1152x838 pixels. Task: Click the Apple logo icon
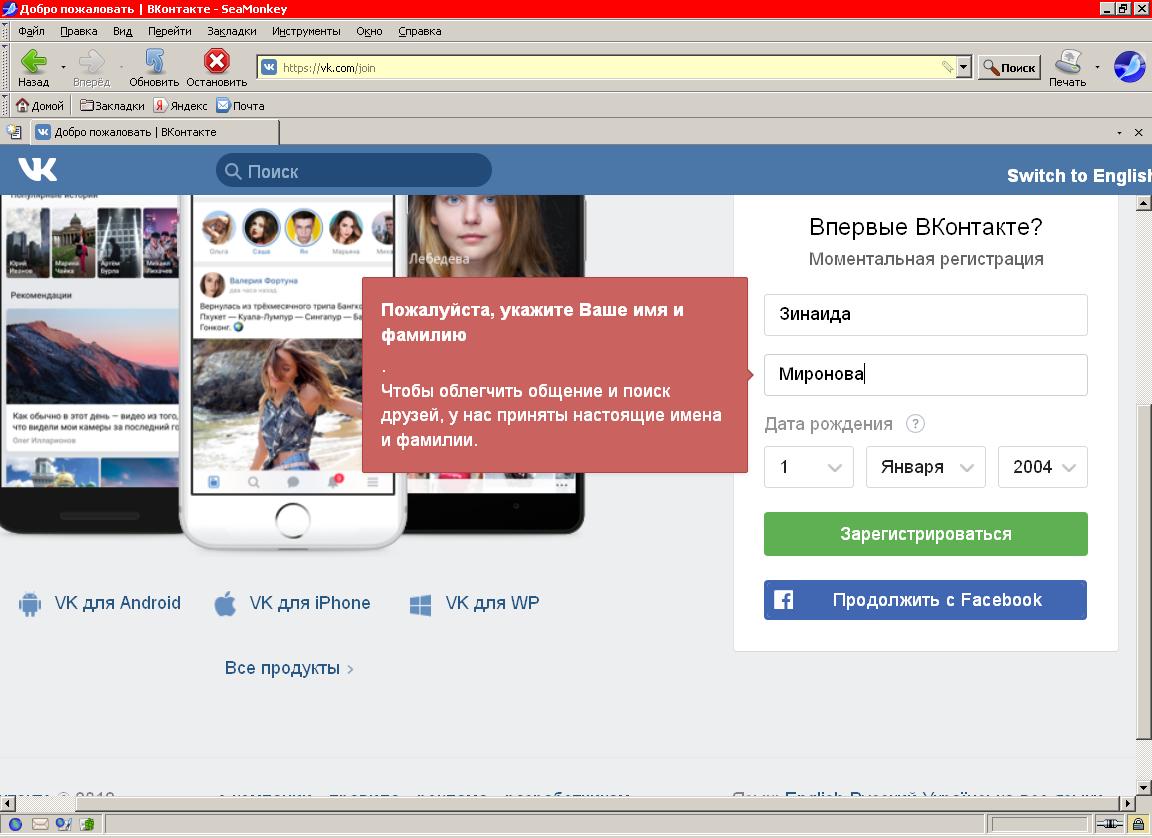click(x=225, y=603)
